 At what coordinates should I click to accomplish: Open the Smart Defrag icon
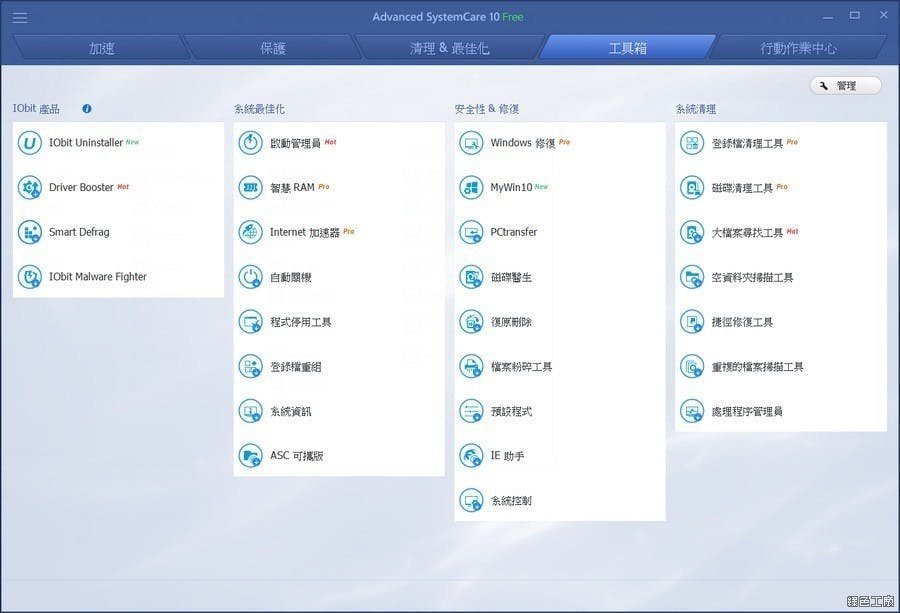(x=29, y=232)
